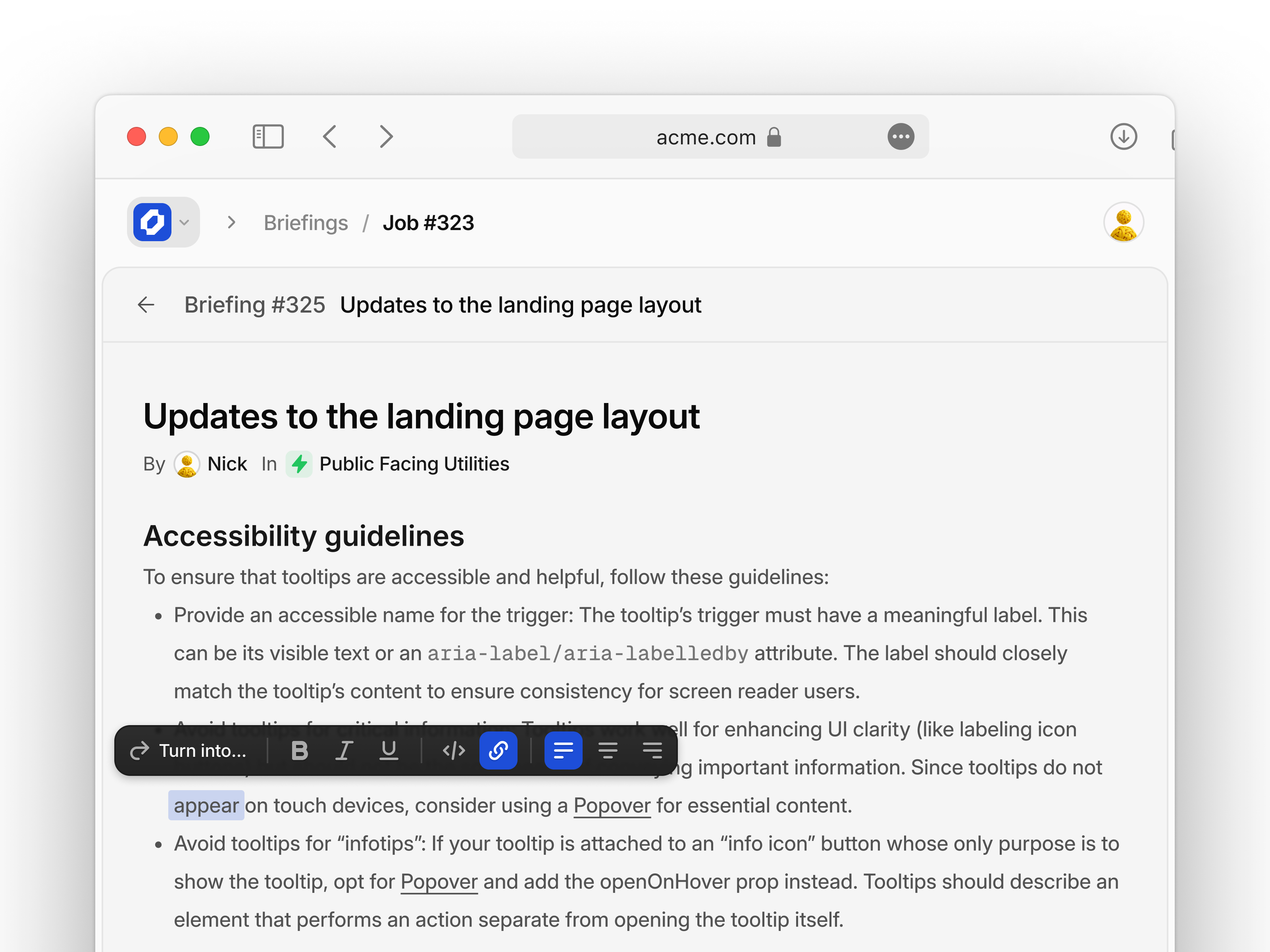1270x952 pixels.
Task: Toggle italic formatting
Action: pos(344,750)
